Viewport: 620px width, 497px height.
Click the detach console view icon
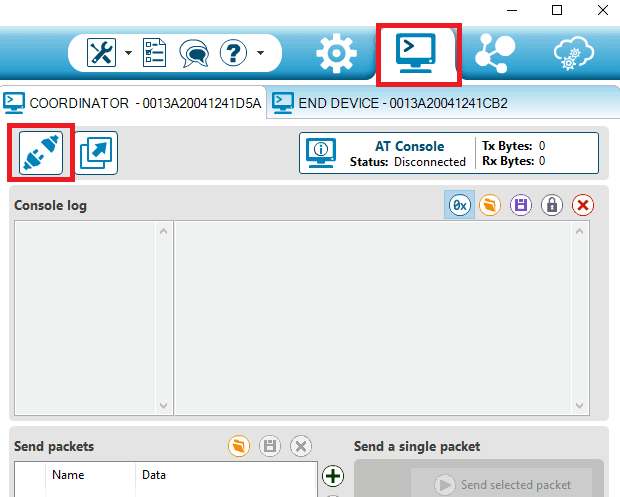point(97,153)
